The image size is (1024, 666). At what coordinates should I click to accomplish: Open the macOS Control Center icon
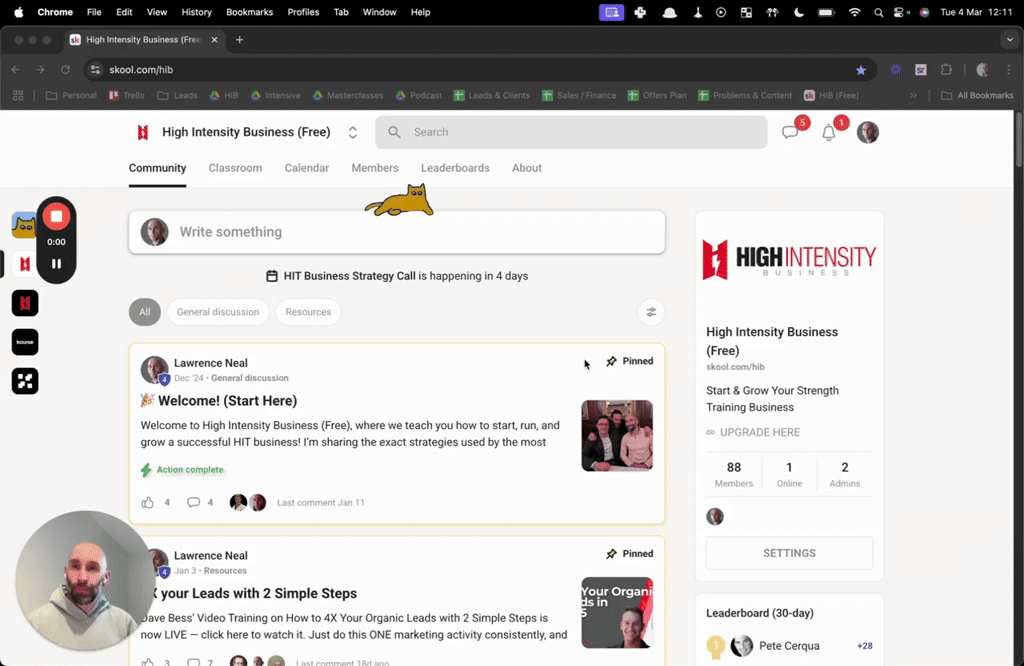[901, 12]
